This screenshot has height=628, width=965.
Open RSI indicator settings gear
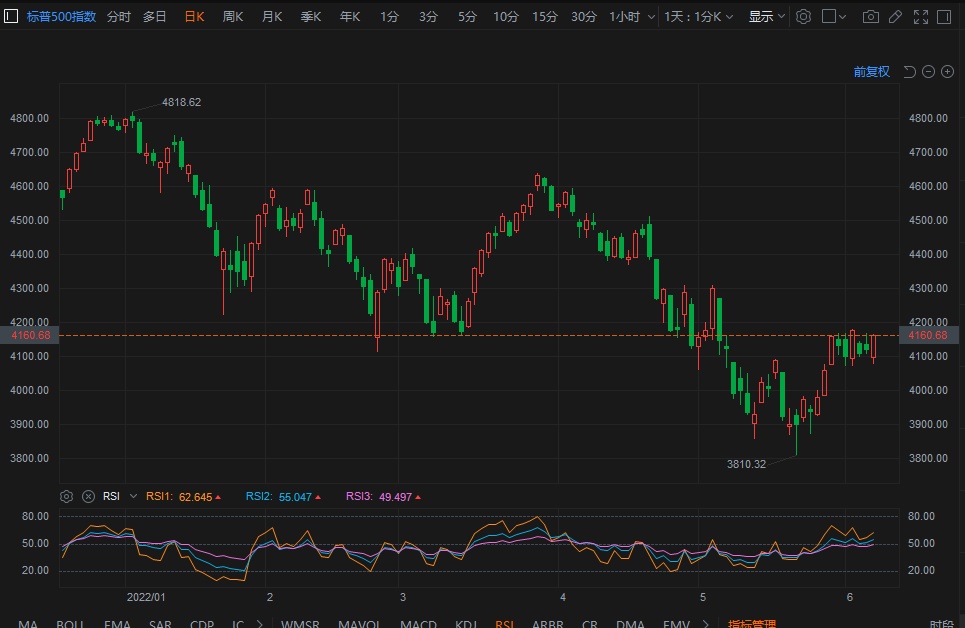[67, 496]
